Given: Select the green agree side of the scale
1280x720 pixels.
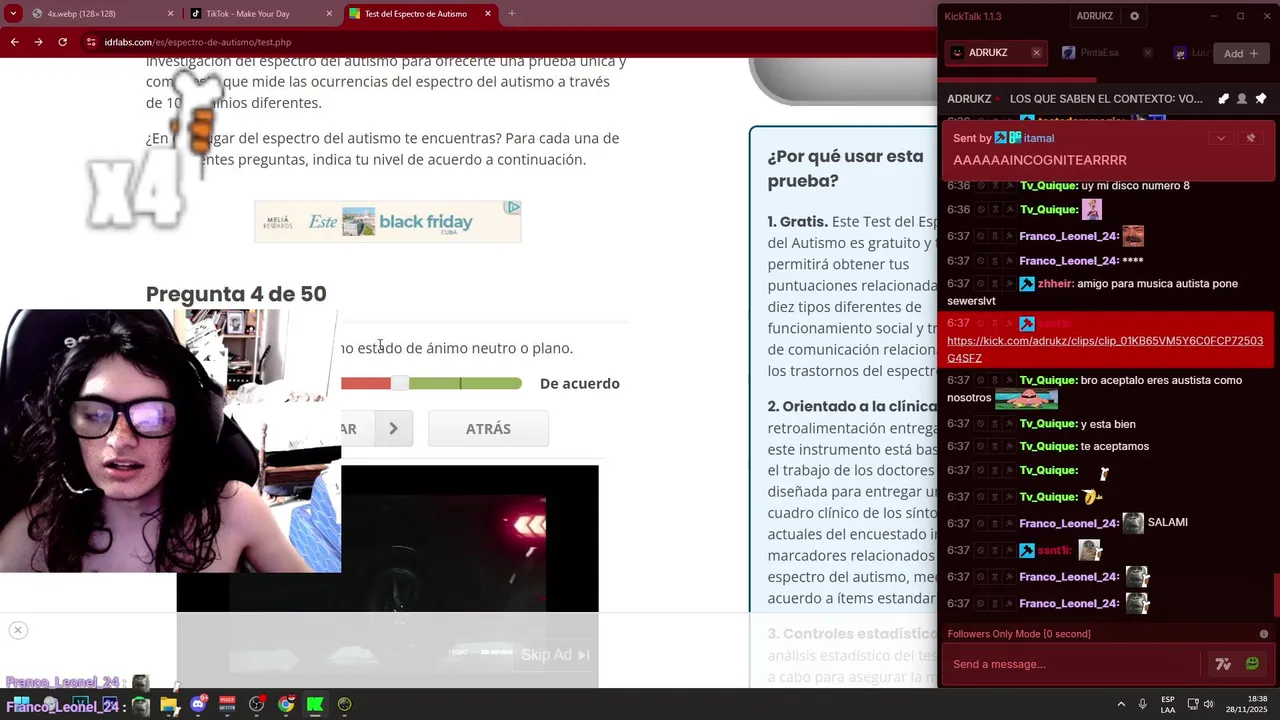Looking at the screenshot, I should coord(465,383).
